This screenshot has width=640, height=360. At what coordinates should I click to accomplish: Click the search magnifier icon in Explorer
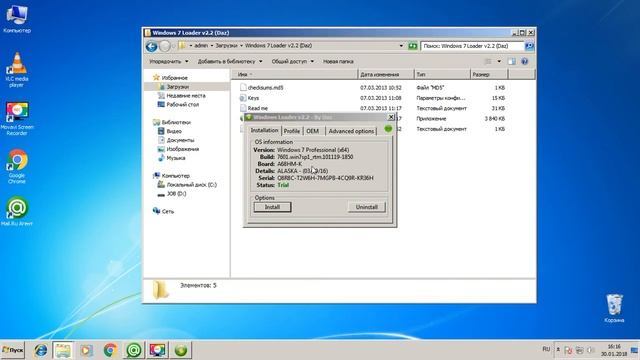coord(529,46)
